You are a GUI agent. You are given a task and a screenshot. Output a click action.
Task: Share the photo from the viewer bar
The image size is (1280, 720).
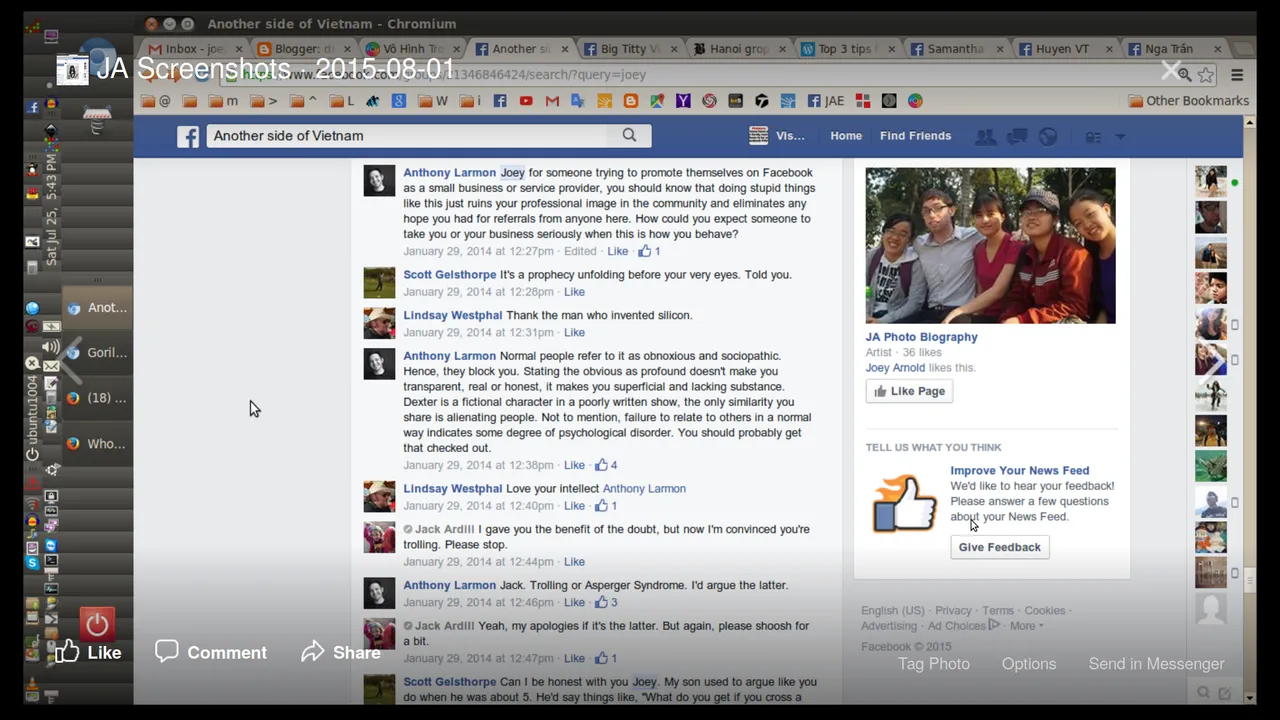(x=341, y=652)
